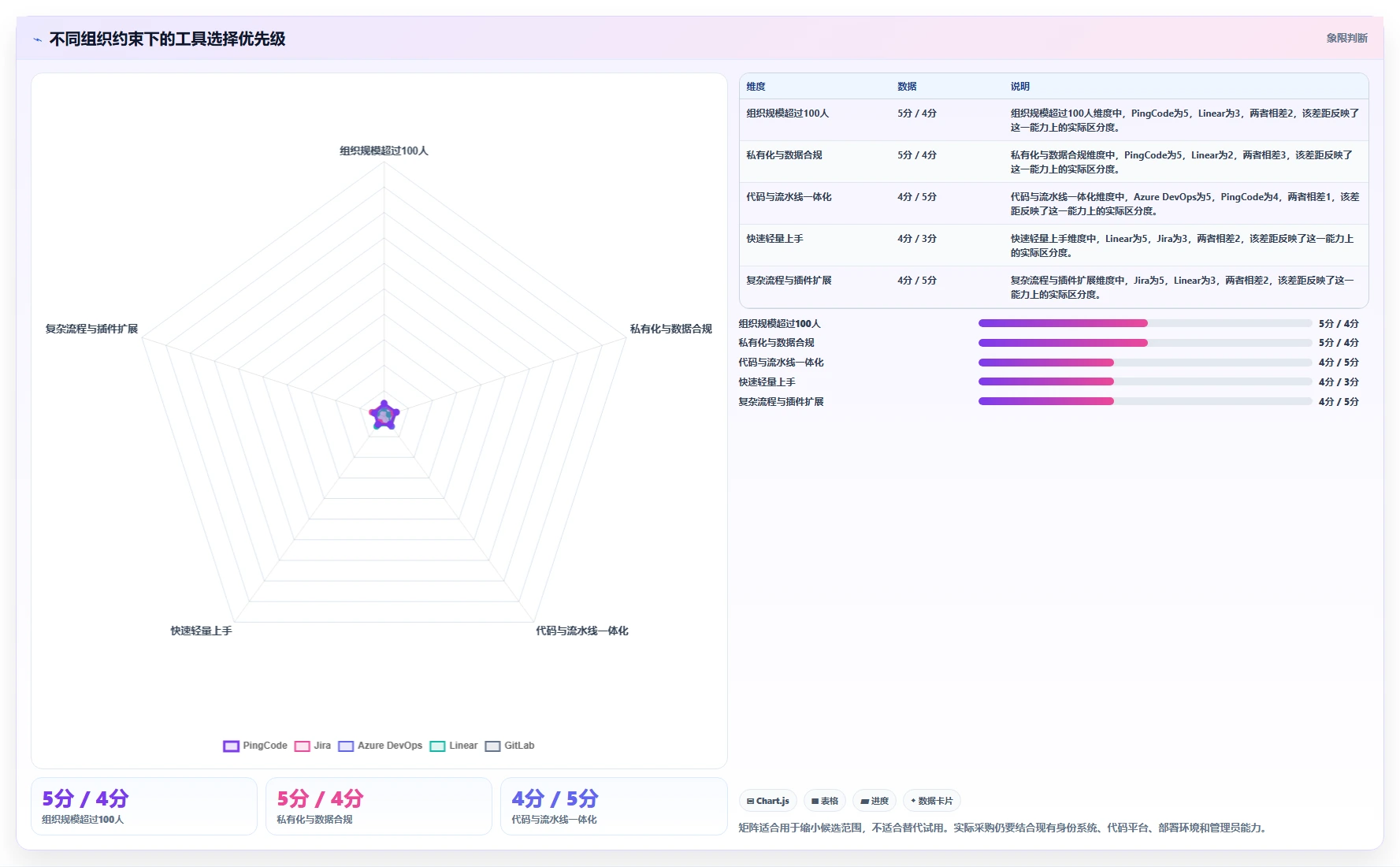Open the 组织规模超过100人 score card
The height and width of the screenshot is (867, 1400).
coord(144,806)
